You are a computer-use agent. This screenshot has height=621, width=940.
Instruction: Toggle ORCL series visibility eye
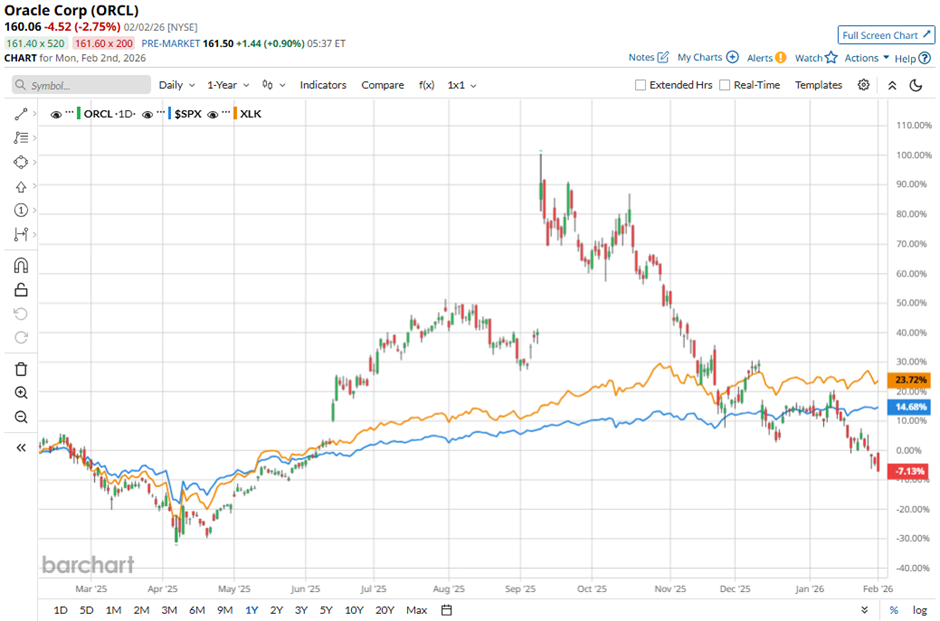pos(56,114)
